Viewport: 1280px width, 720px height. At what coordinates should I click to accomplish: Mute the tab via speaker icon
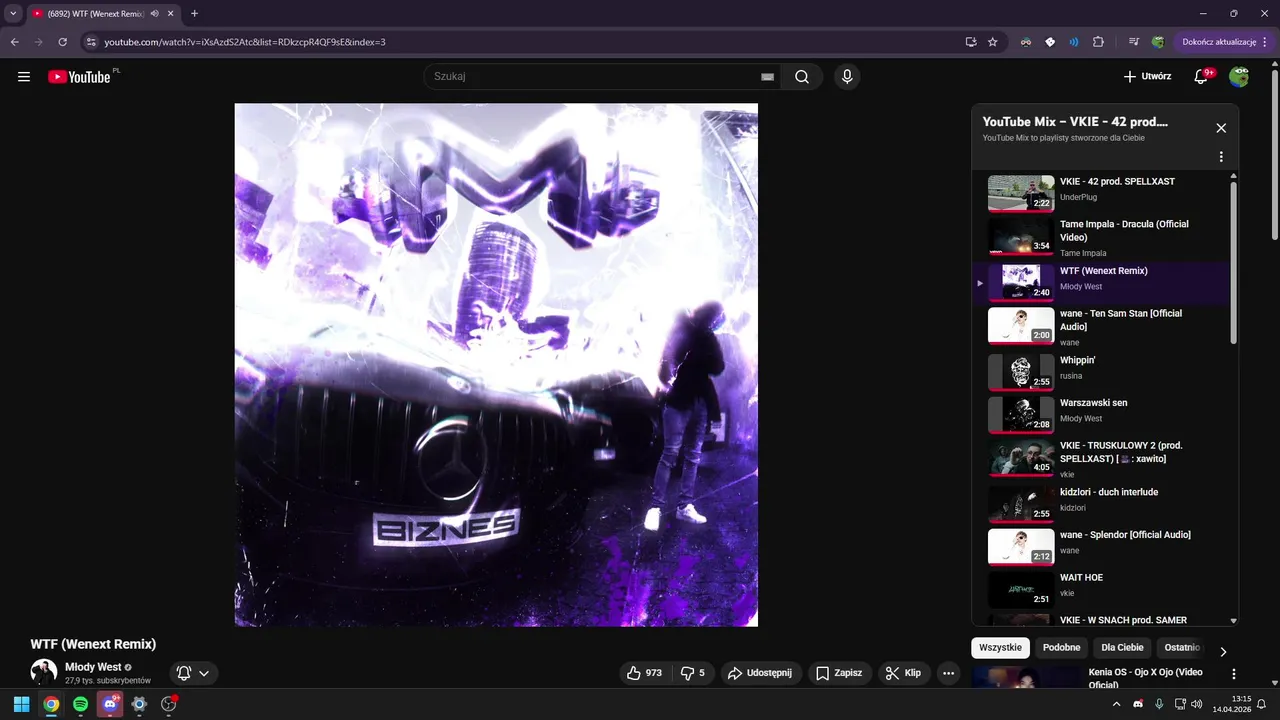pos(155,14)
